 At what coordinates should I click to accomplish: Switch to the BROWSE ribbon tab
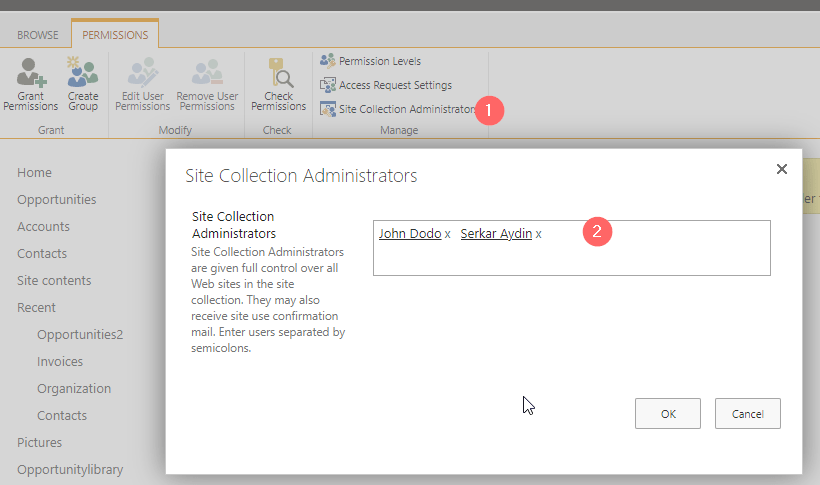point(38,35)
